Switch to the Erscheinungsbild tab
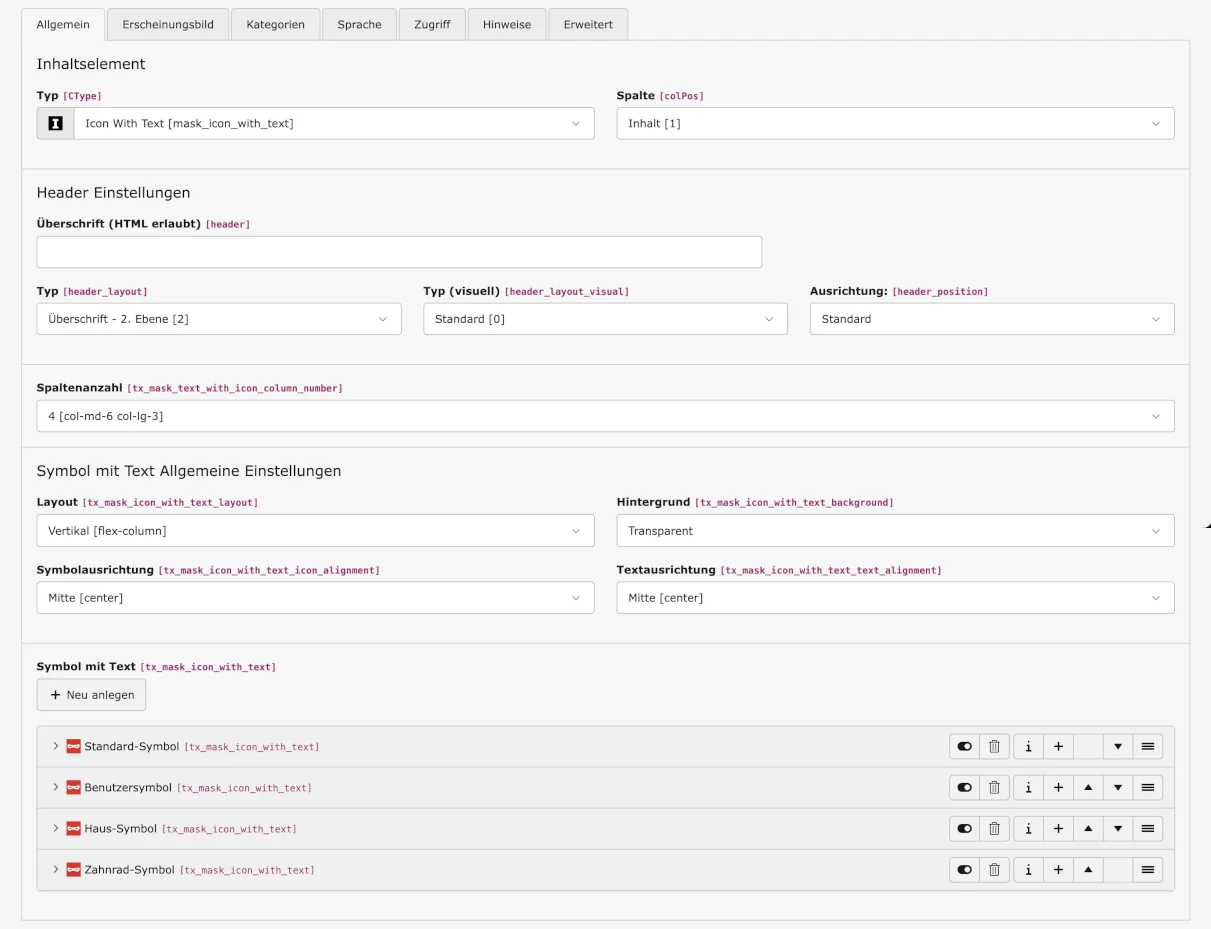This screenshot has height=929, width=1211. coord(167,24)
